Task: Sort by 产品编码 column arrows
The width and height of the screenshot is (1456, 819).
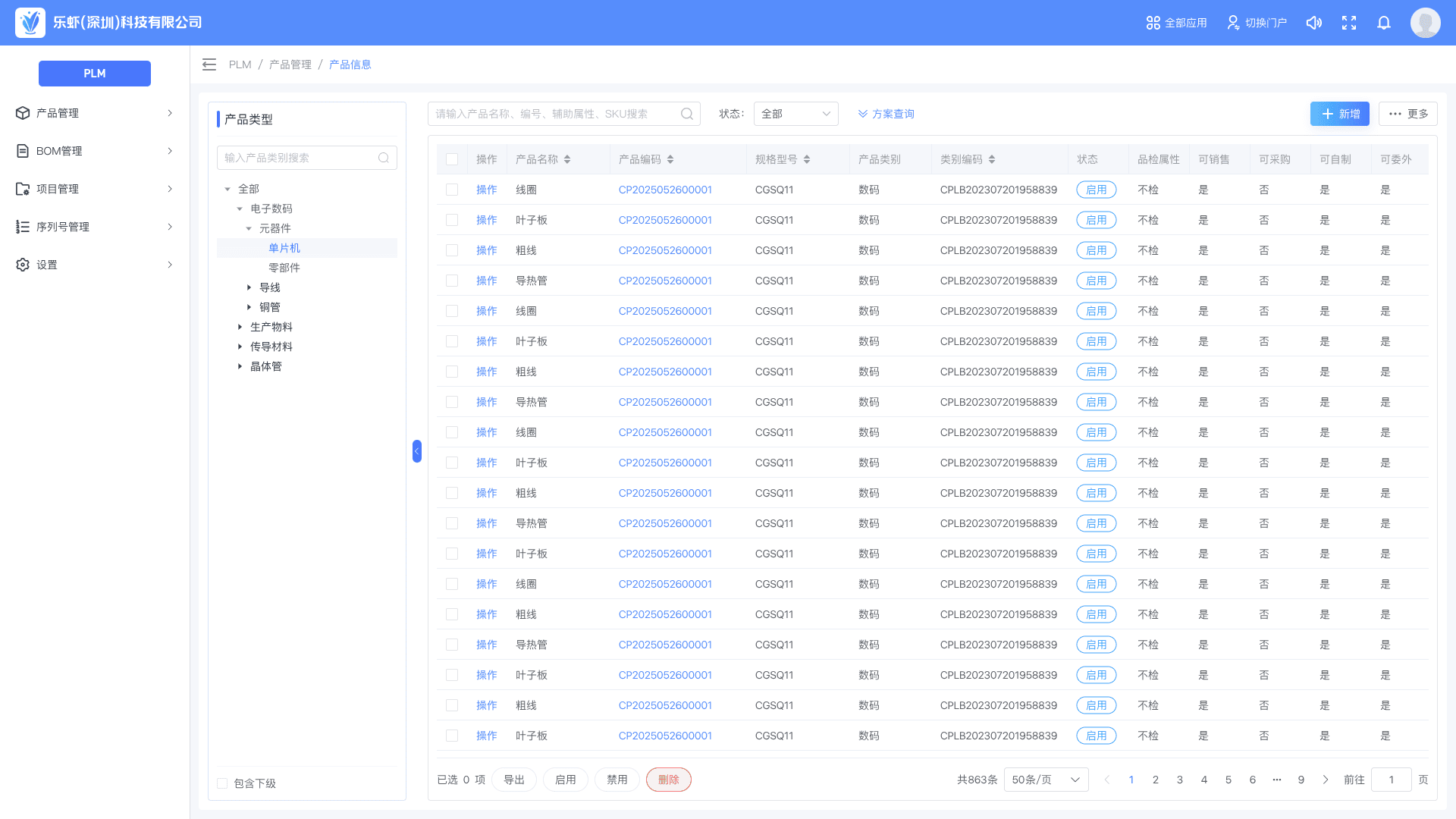Action: tap(670, 159)
